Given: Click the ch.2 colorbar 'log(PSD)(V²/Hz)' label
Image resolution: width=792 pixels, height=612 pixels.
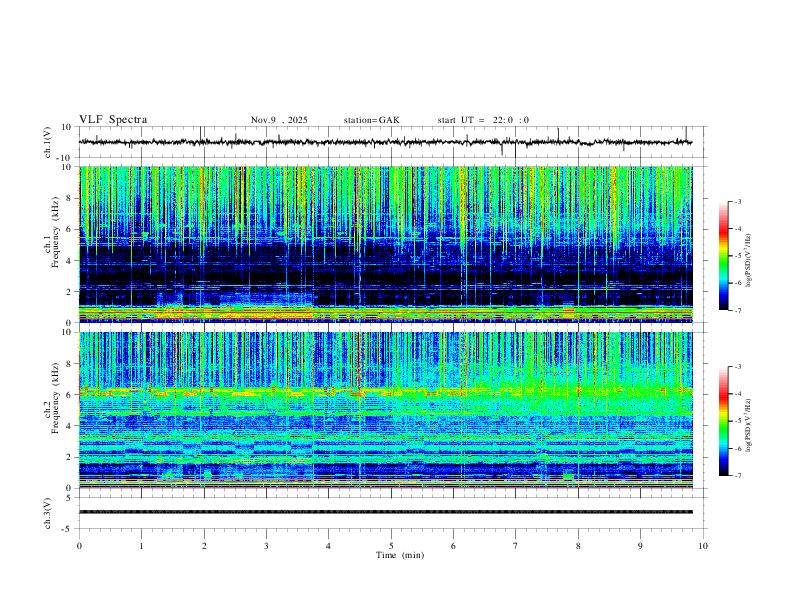Looking at the screenshot, I should pos(749,426).
